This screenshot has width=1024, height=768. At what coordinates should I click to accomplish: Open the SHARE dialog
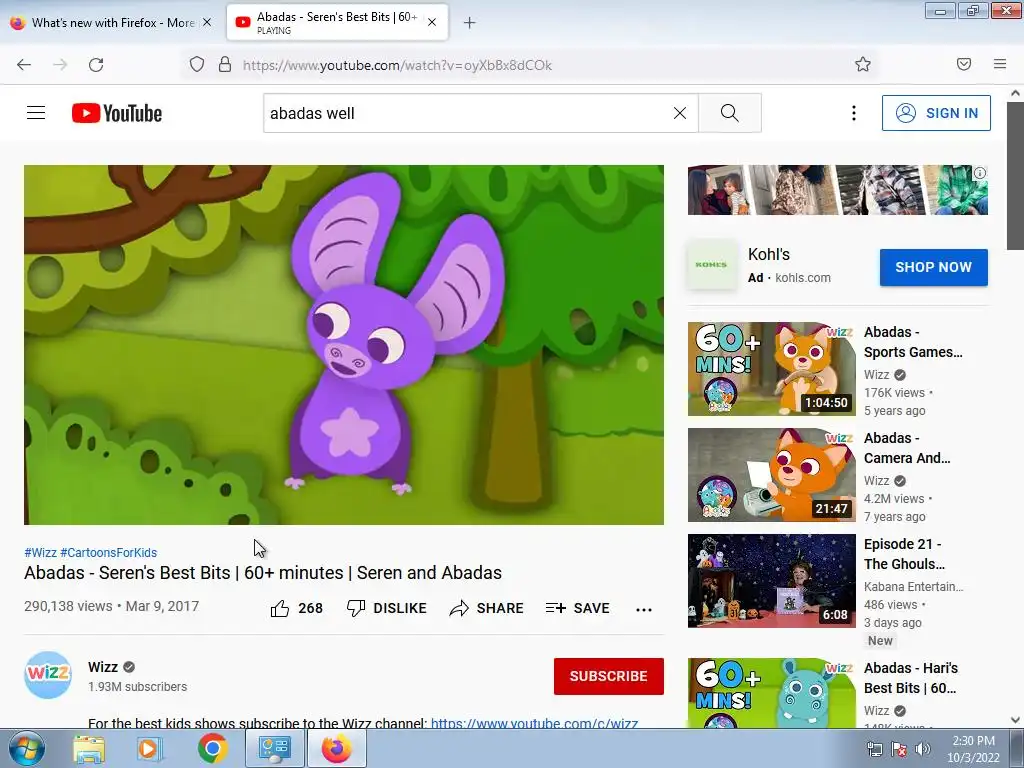(487, 608)
